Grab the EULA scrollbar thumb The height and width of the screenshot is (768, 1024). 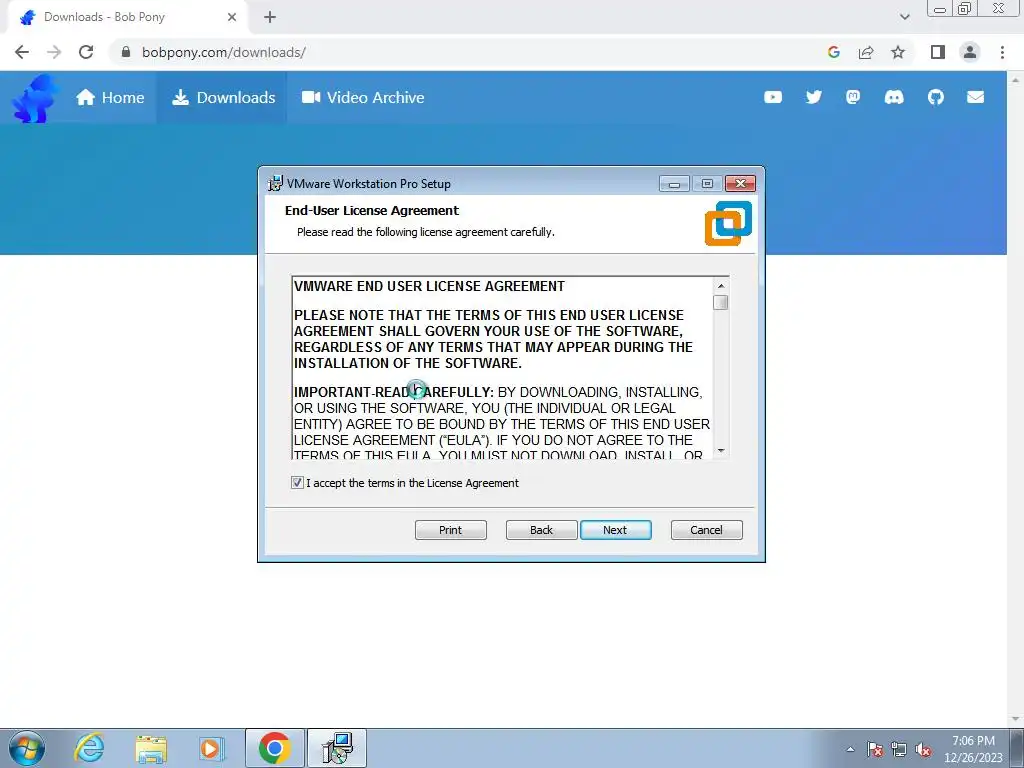click(x=720, y=302)
